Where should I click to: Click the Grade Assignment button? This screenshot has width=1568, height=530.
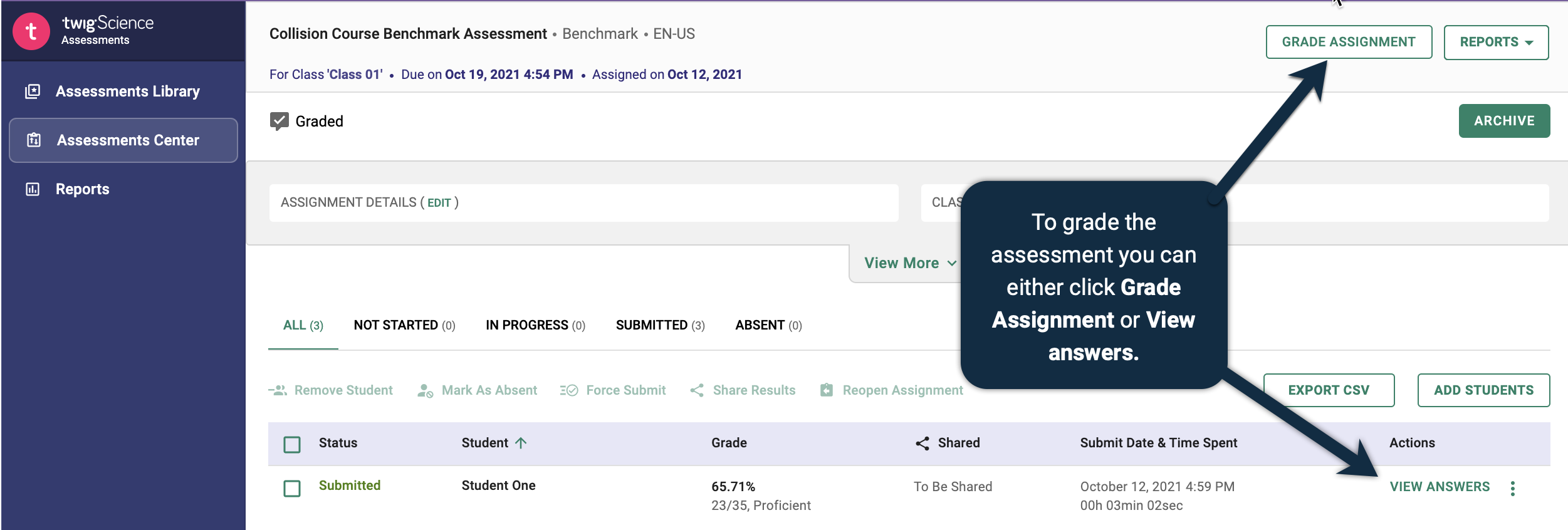click(x=1348, y=42)
